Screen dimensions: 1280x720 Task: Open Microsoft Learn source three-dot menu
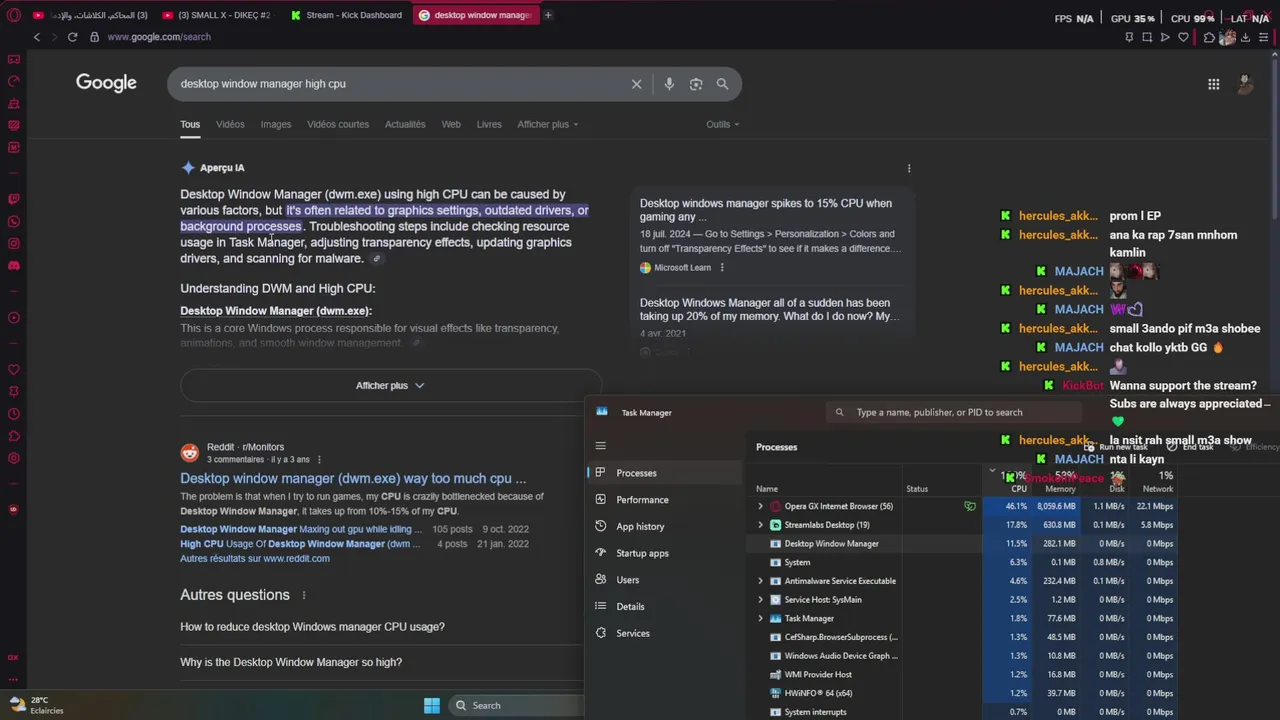[722, 268]
